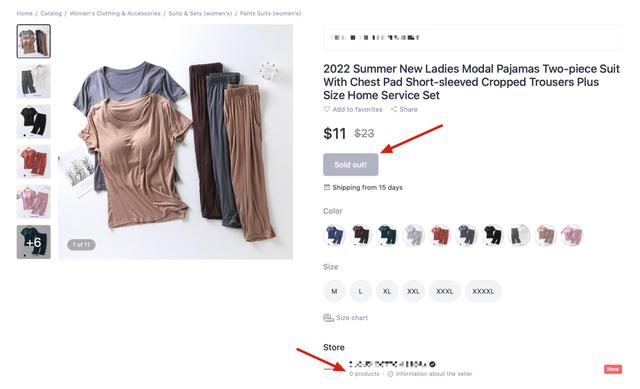Screen dimensions: 640x389
Task: Click the heart Add to favorites icon
Action: (327, 109)
